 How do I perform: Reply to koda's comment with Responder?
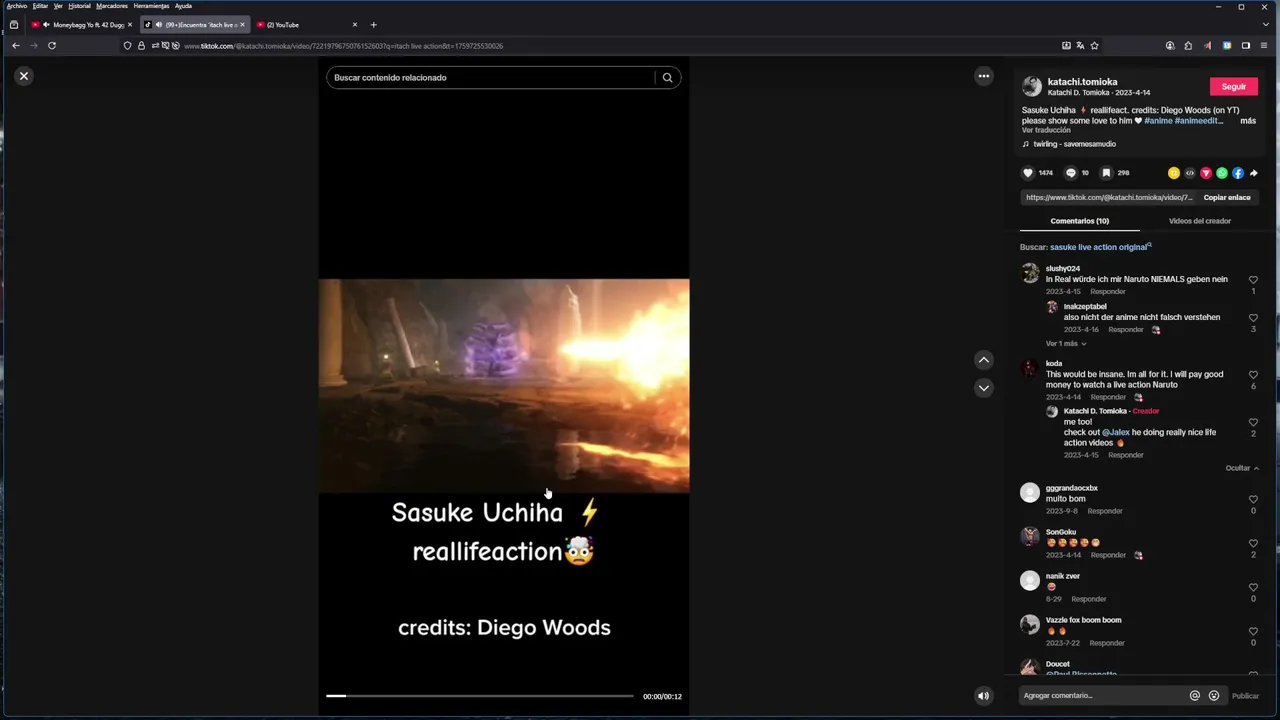1108,397
